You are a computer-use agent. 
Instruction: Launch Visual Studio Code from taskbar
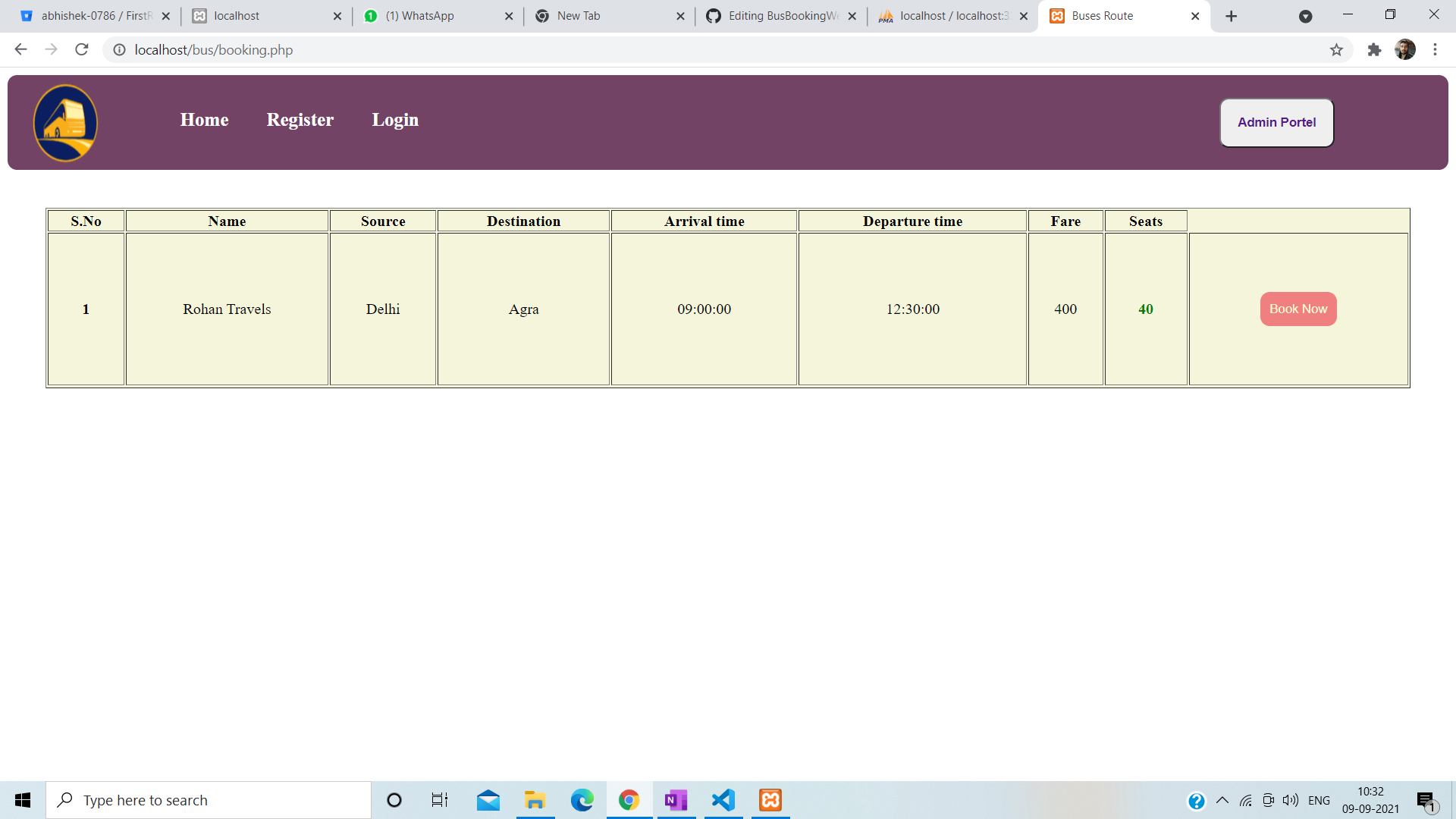[723, 799]
